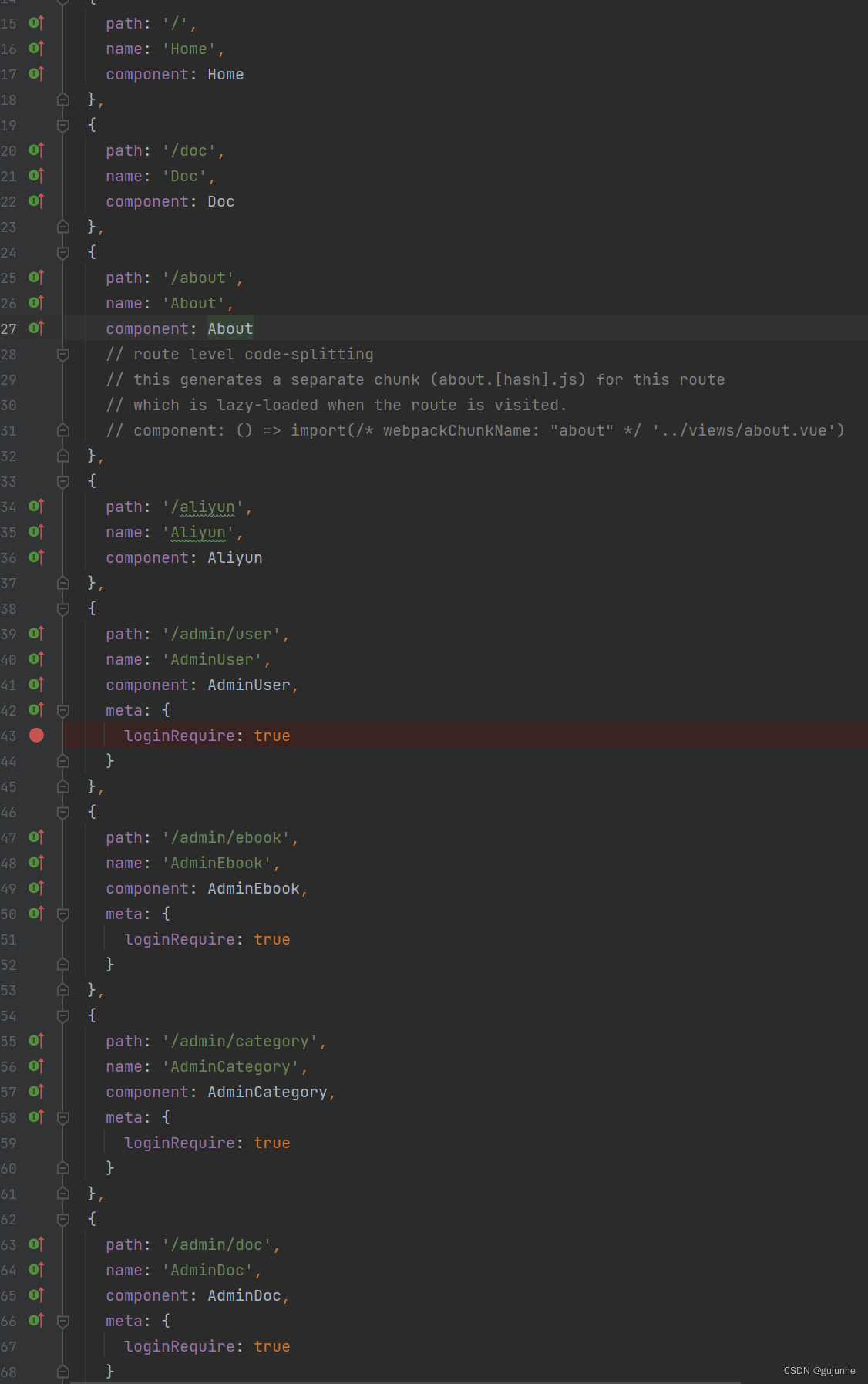
Task: Click the implements gutter icon on line 35
Action: point(36,532)
